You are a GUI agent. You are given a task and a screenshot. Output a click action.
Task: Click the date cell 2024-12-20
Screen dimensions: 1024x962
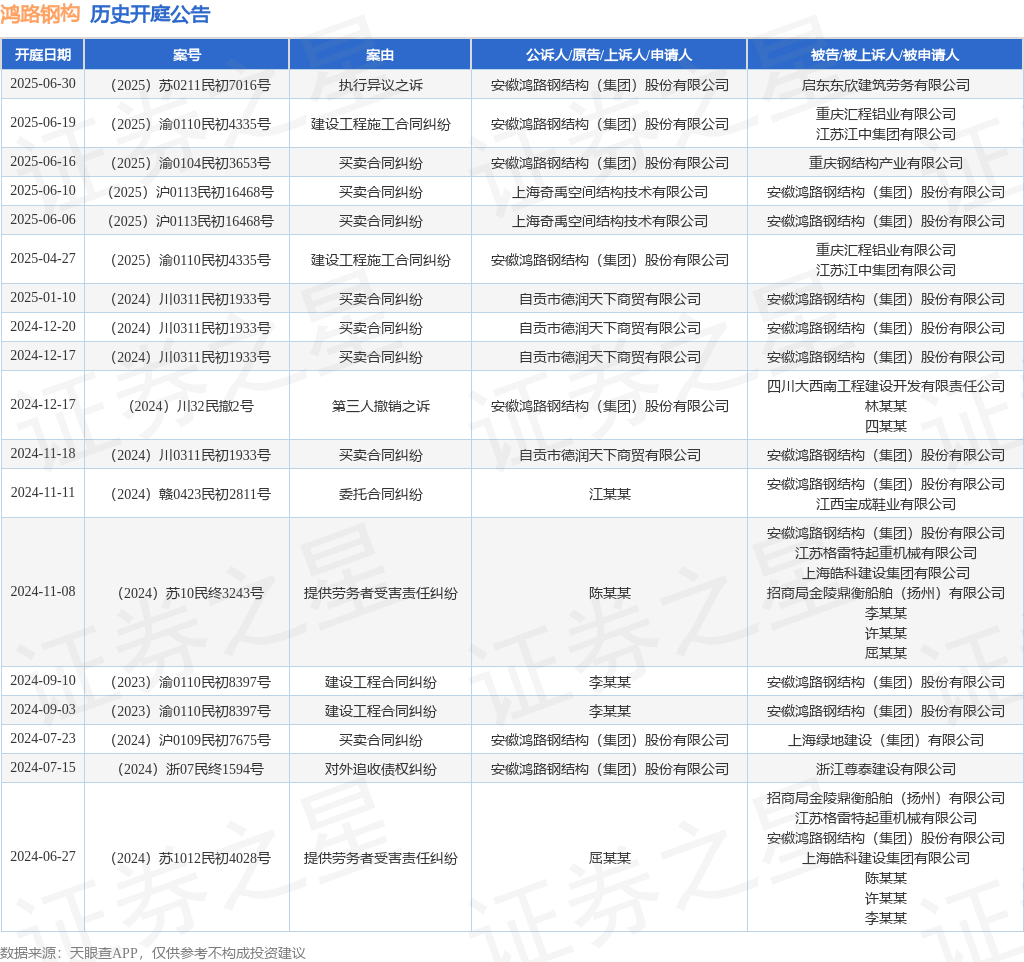[x=43, y=327]
